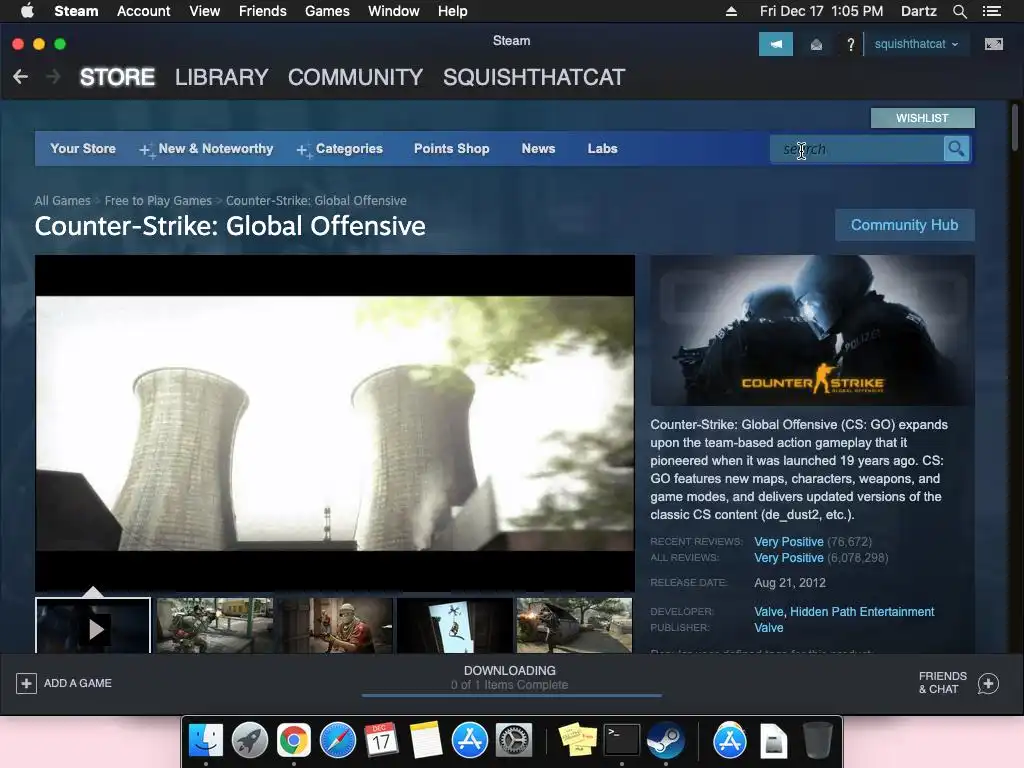Open Labs in the store nav
The width and height of the screenshot is (1024, 768).
(x=602, y=149)
